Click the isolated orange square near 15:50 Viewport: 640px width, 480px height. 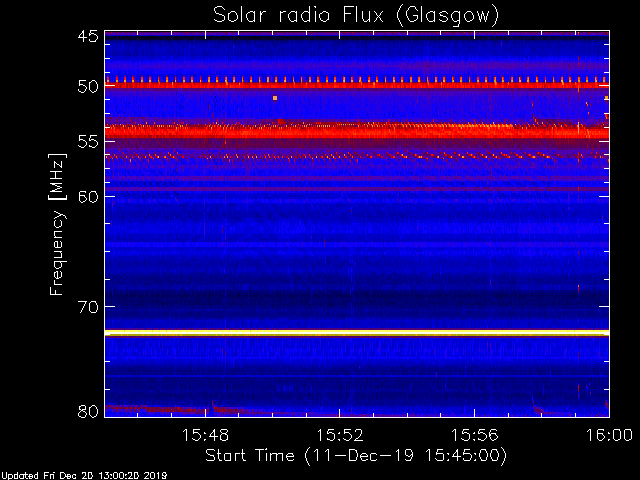coord(275,98)
